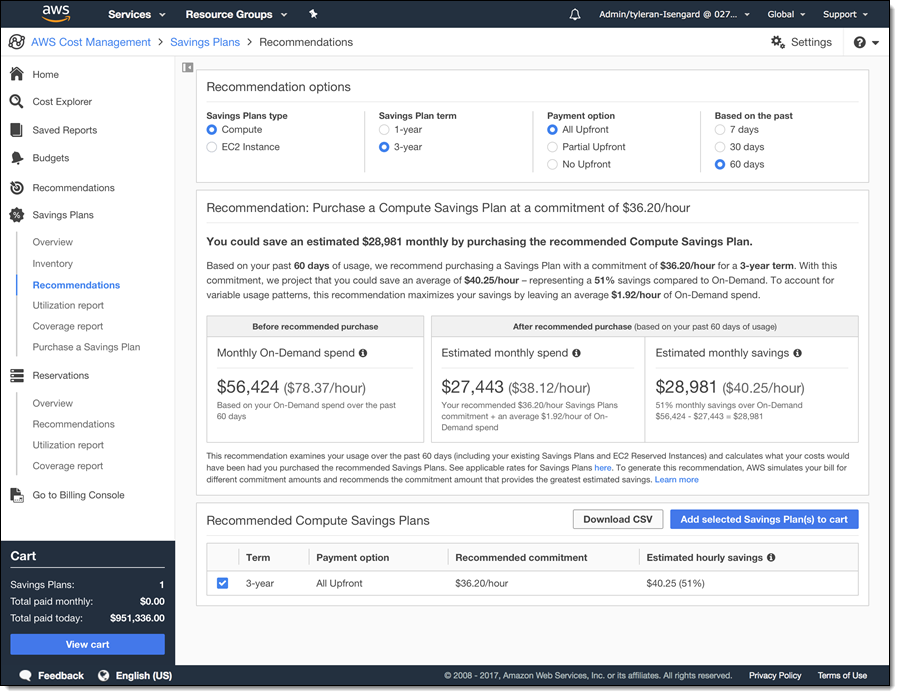Click the globe language icon
900x696 pixels.
(103, 675)
